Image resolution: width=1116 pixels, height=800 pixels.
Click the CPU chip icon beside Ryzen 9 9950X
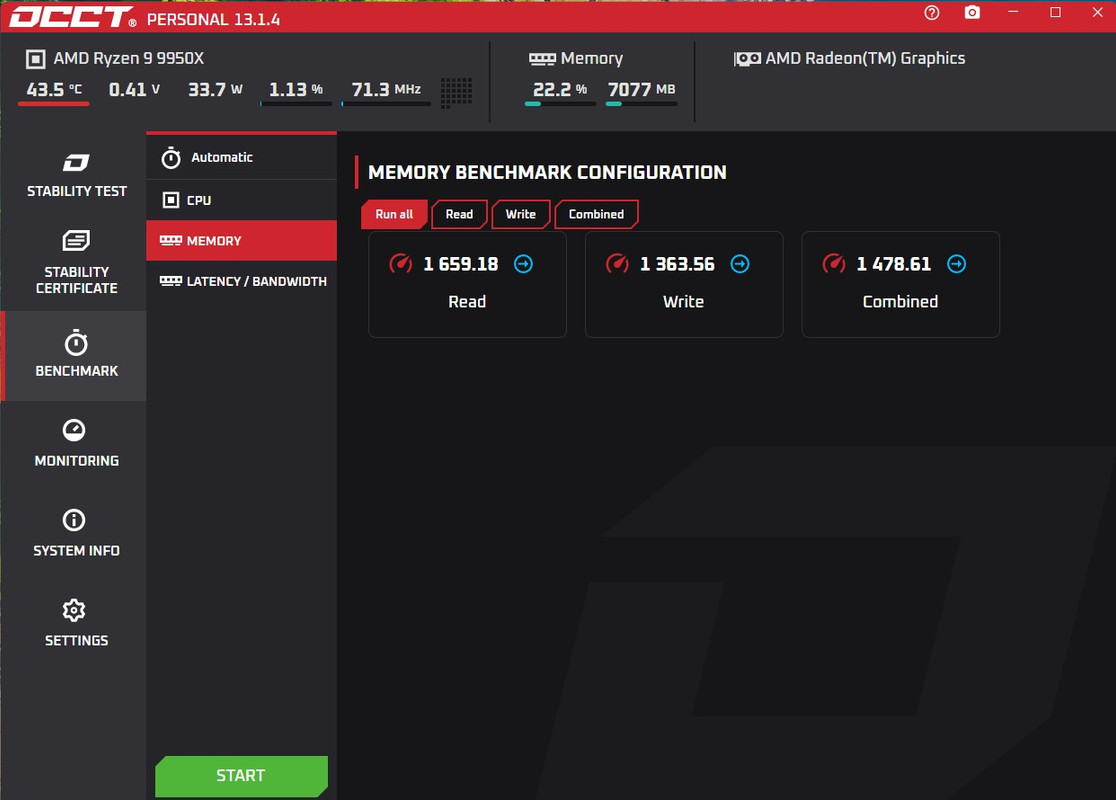[36, 59]
